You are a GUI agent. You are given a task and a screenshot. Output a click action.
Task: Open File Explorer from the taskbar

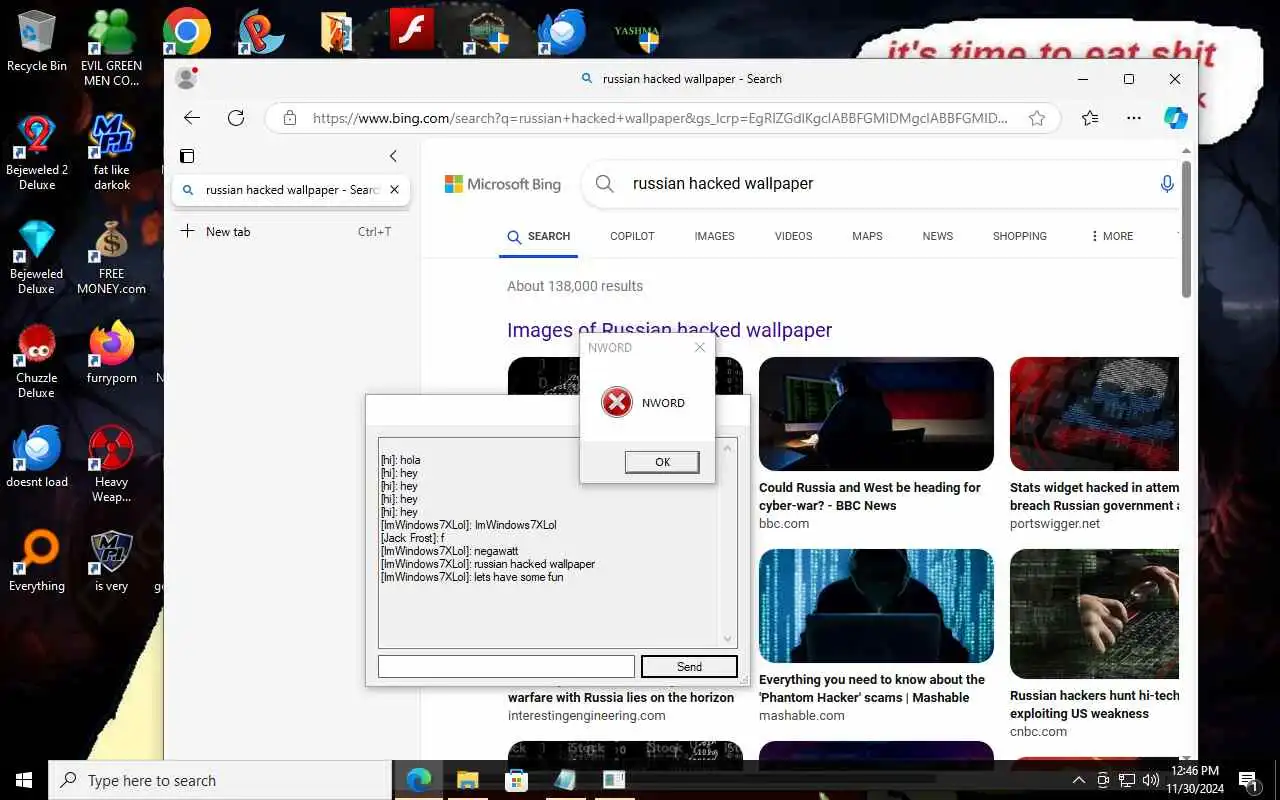468,780
